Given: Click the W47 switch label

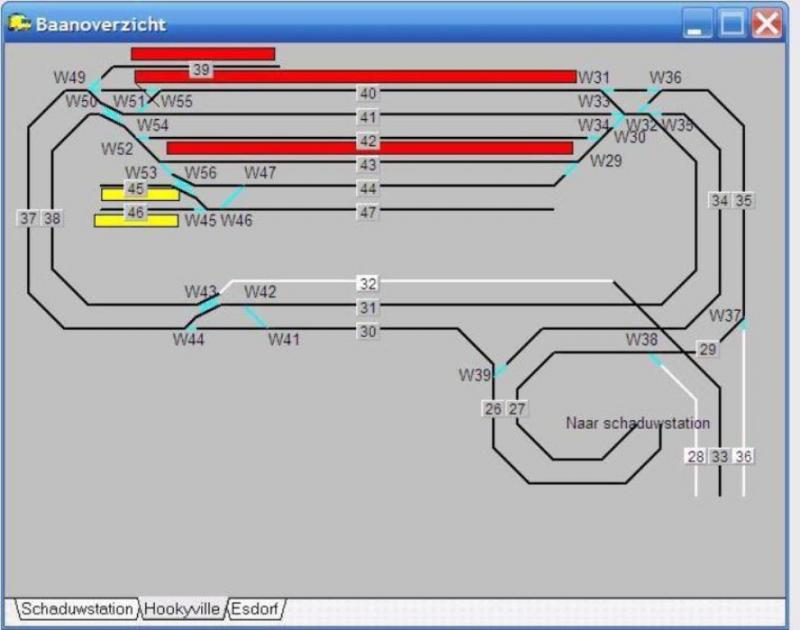Looking at the screenshot, I should (x=260, y=172).
